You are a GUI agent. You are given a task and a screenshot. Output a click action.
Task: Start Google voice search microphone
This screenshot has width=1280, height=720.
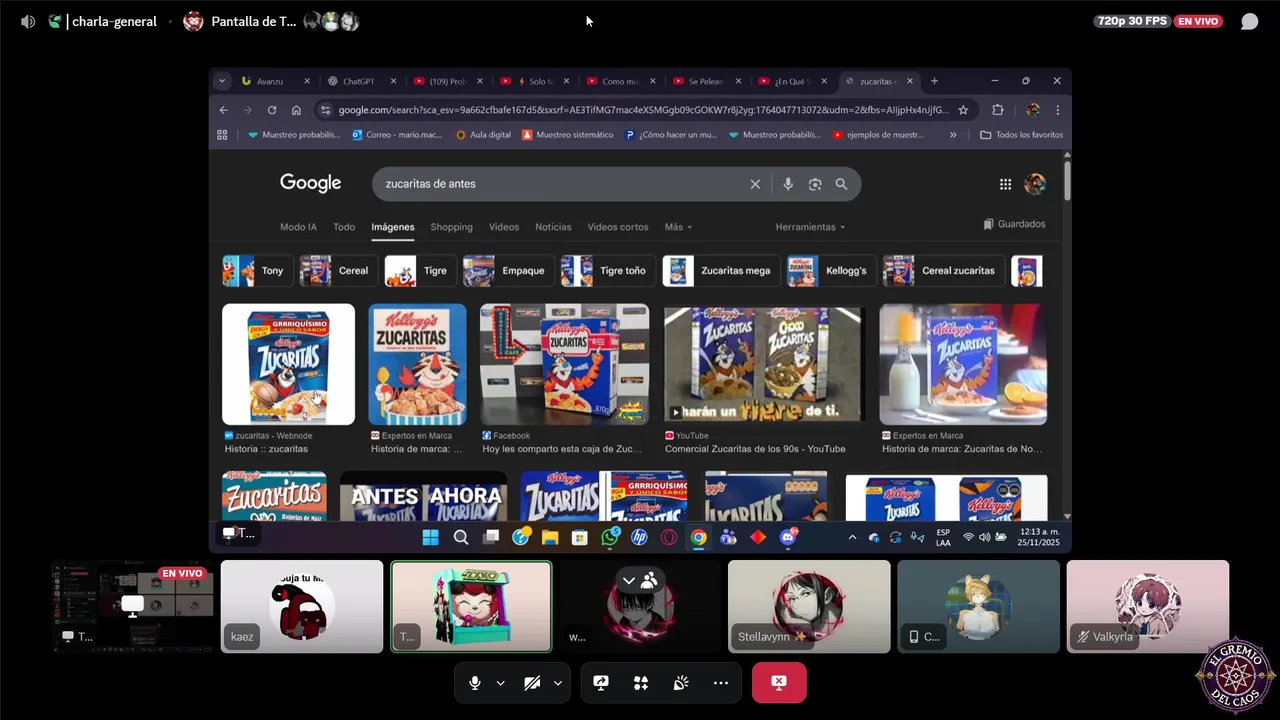(788, 184)
